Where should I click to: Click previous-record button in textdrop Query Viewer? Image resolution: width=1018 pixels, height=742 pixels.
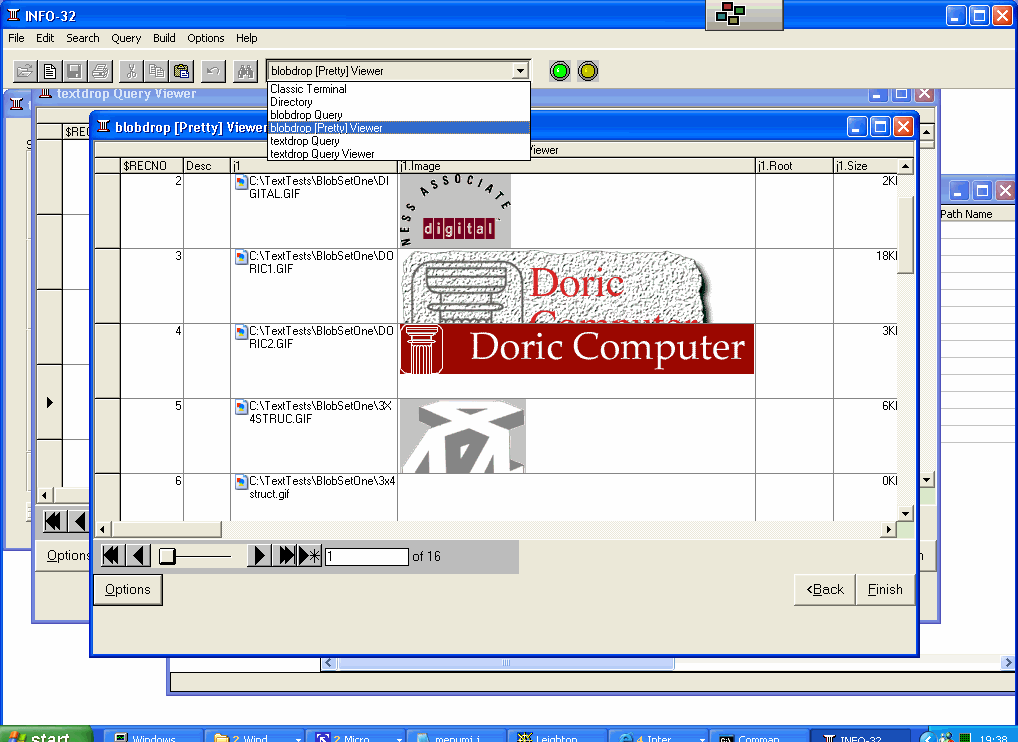pos(79,521)
